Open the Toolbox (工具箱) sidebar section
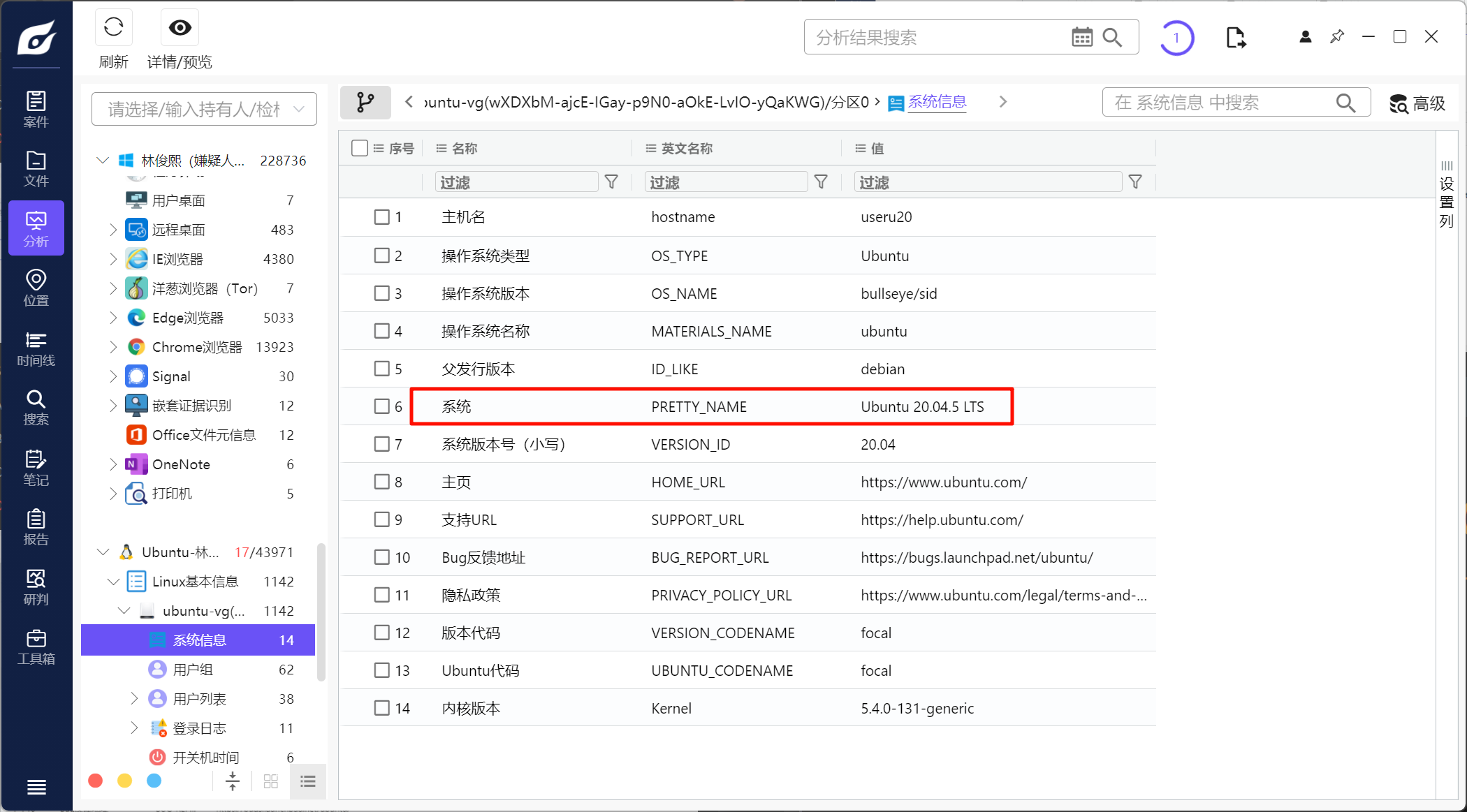 [x=36, y=647]
